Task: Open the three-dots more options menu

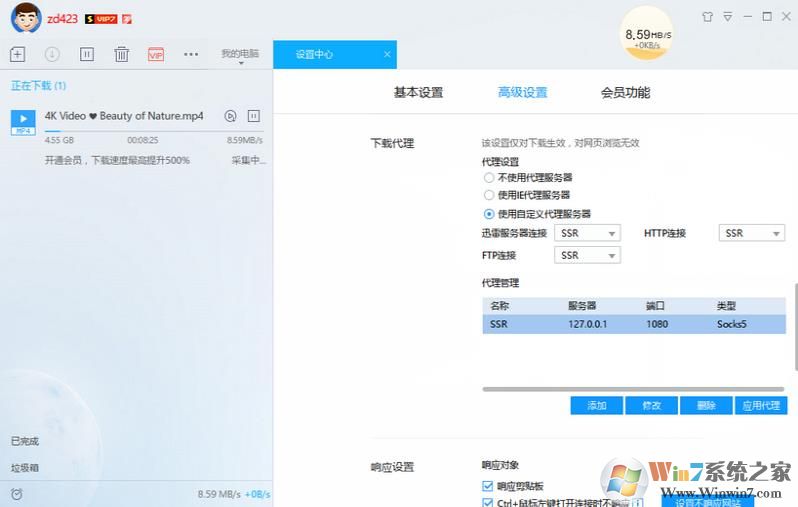Action: (x=191, y=54)
